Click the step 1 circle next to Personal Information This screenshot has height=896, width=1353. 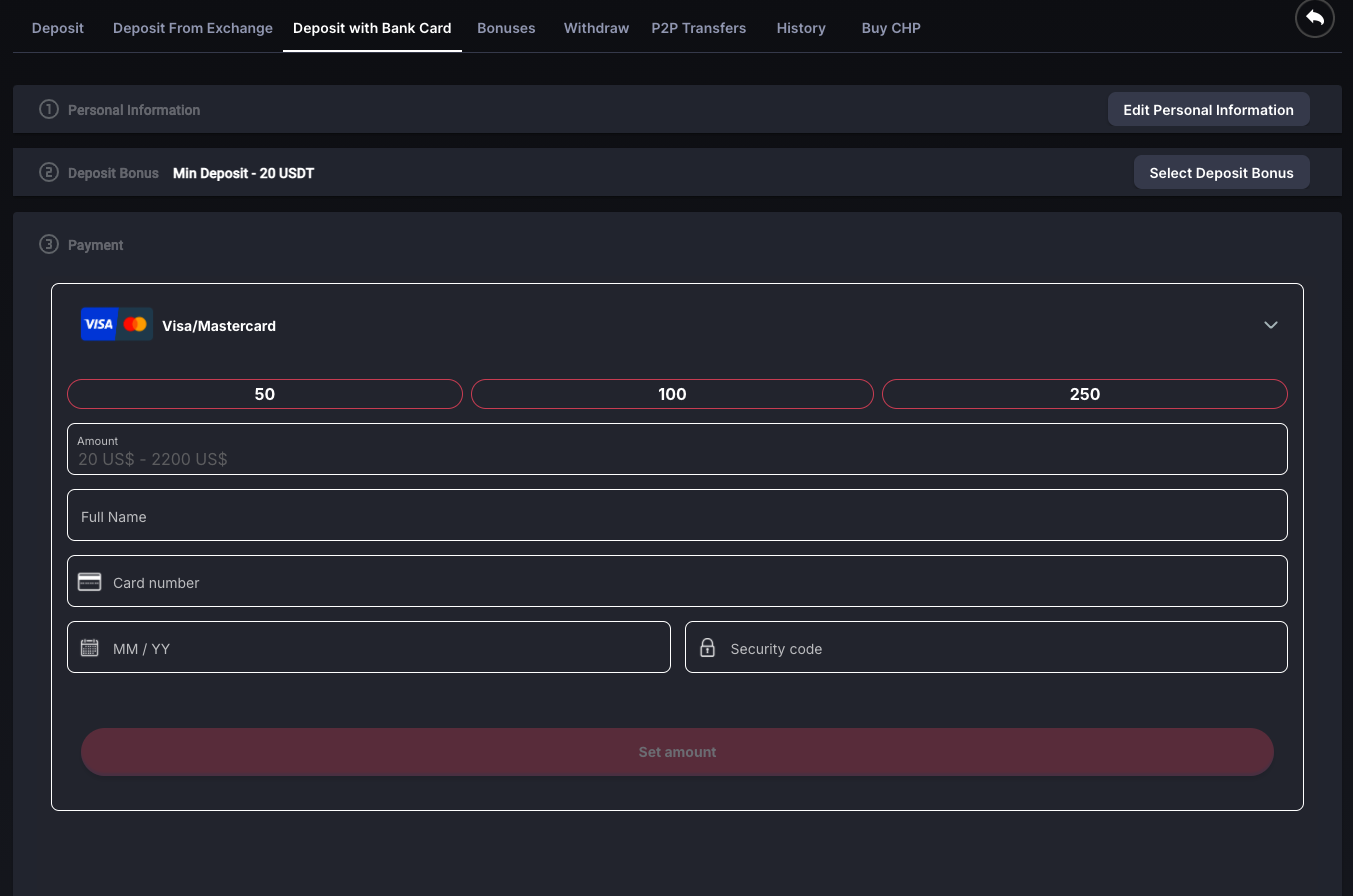pyautogui.click(x=49, y=109)
